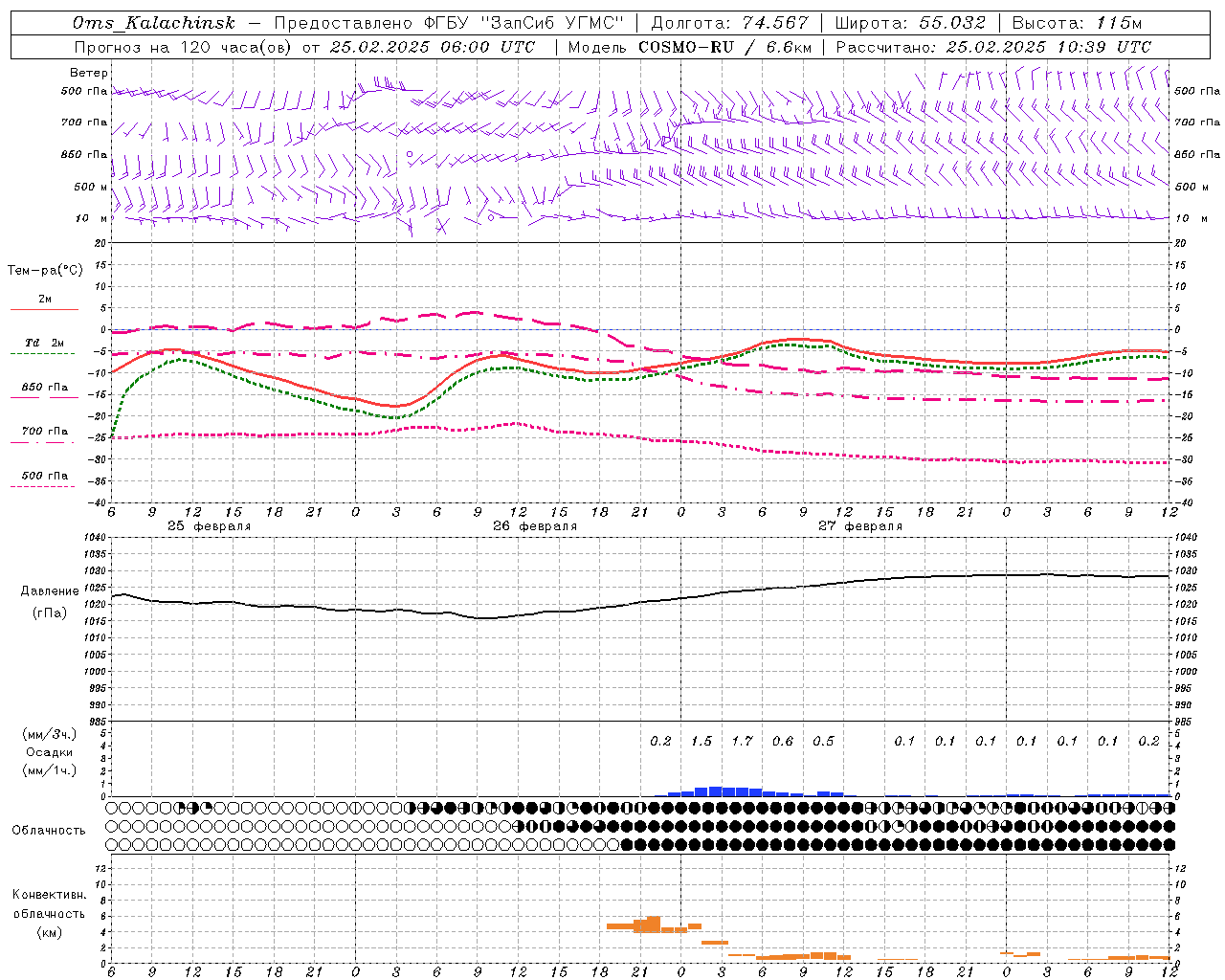Click the station title Oms_Kalachinsk
Screen dimensions: 1225x980
click(153, 24)
